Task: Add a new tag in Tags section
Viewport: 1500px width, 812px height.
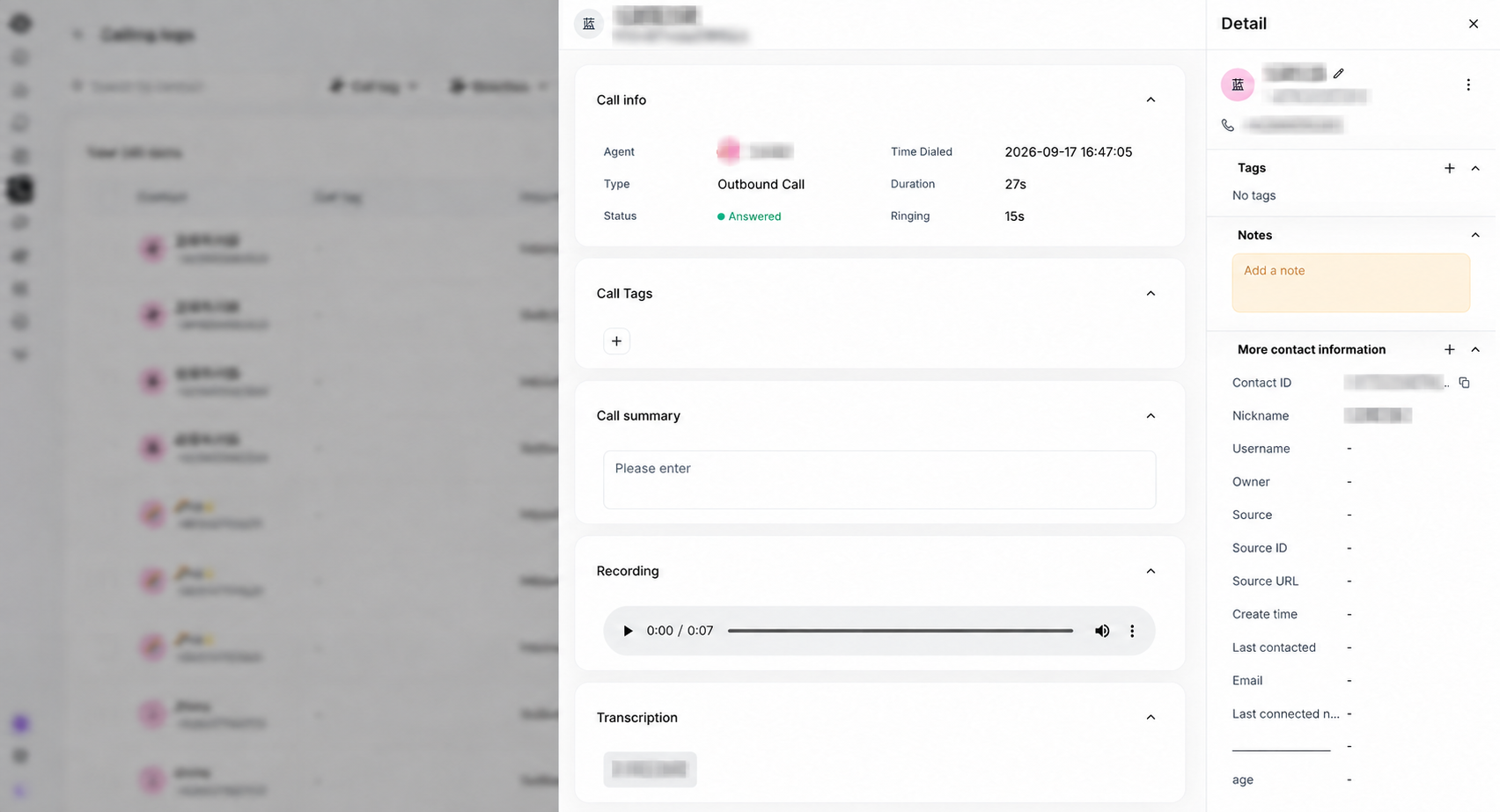Action: pyautogui.click(x=1450, y=168)
